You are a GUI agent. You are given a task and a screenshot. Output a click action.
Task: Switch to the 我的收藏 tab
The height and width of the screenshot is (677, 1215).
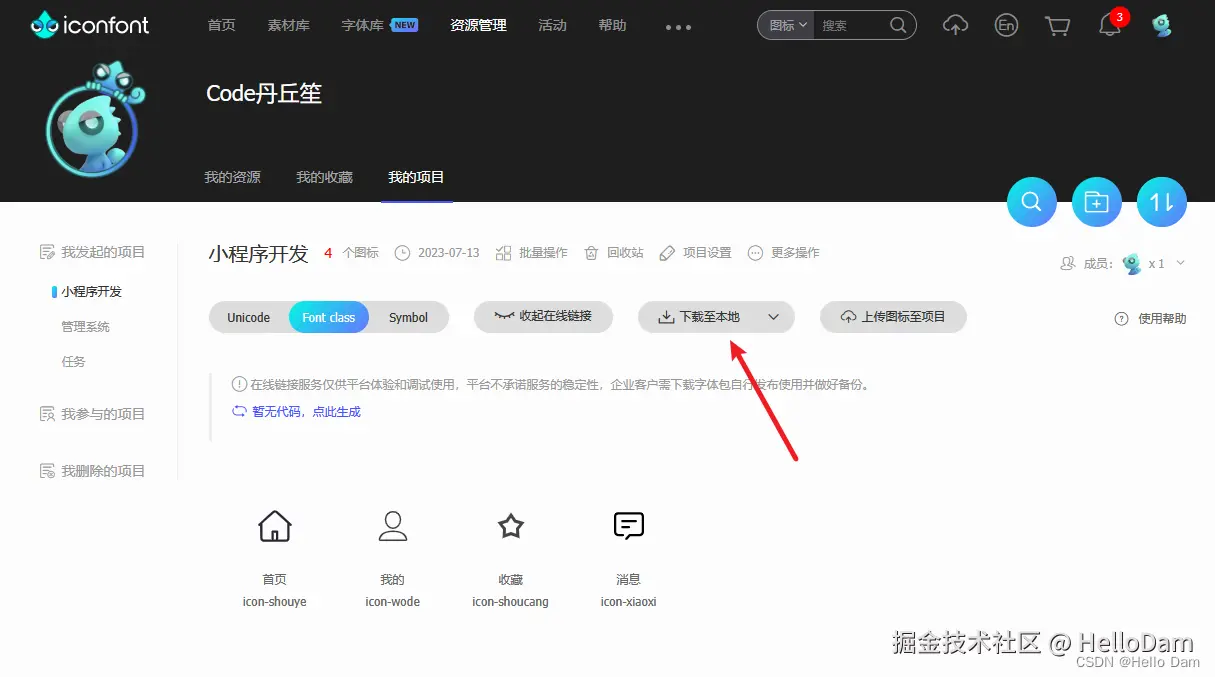[x=323, y=177]
